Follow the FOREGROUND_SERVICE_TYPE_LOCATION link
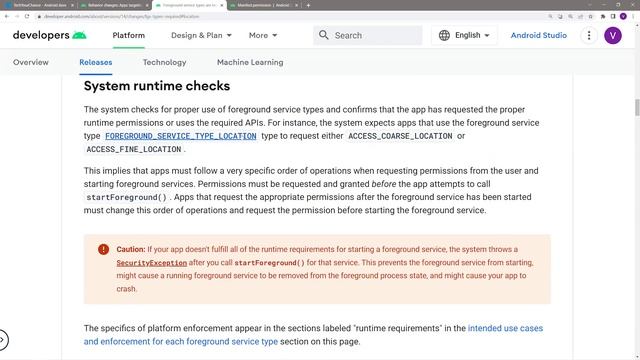 [x=181, y=136]
